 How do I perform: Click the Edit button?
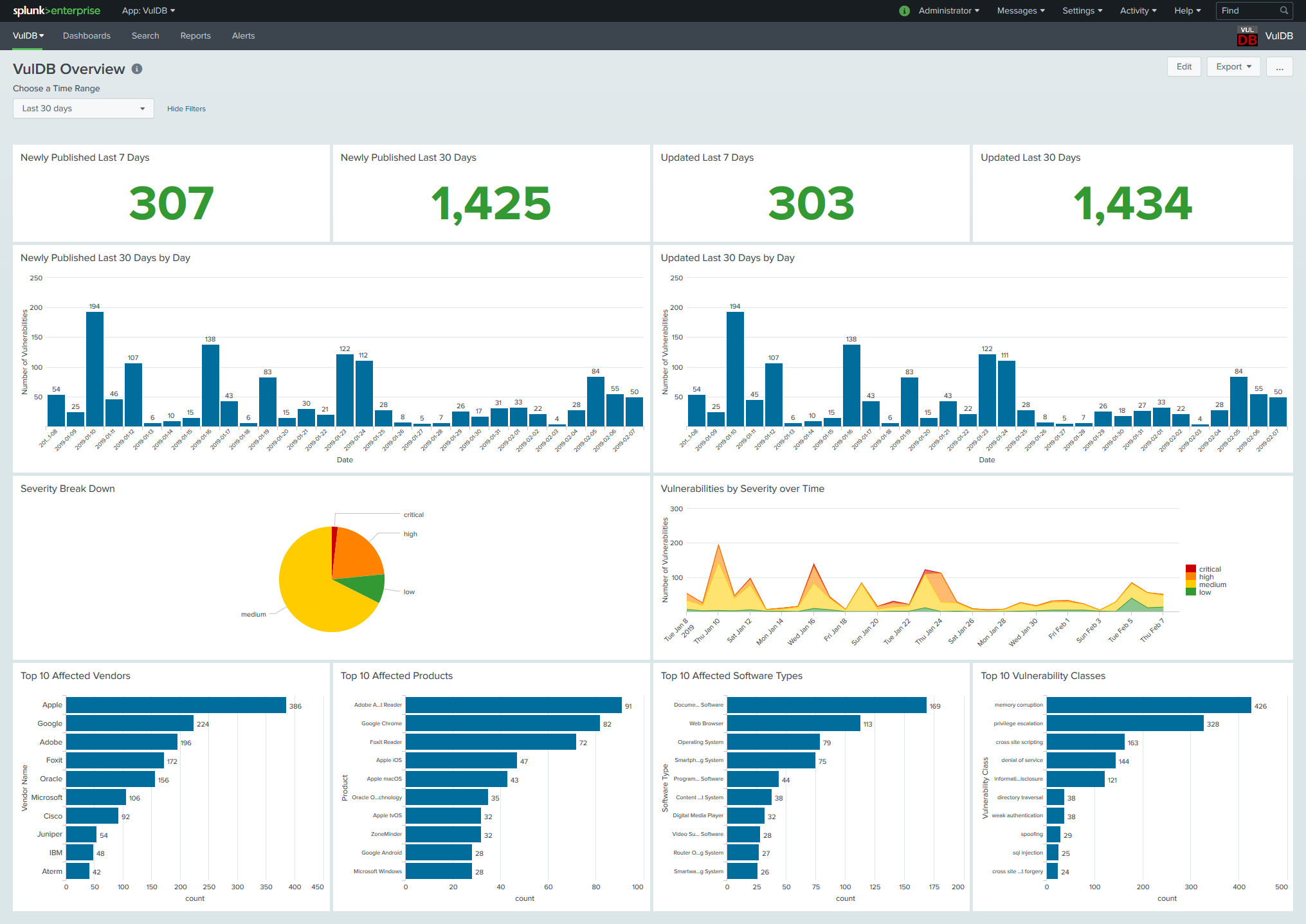[1184, 67]
